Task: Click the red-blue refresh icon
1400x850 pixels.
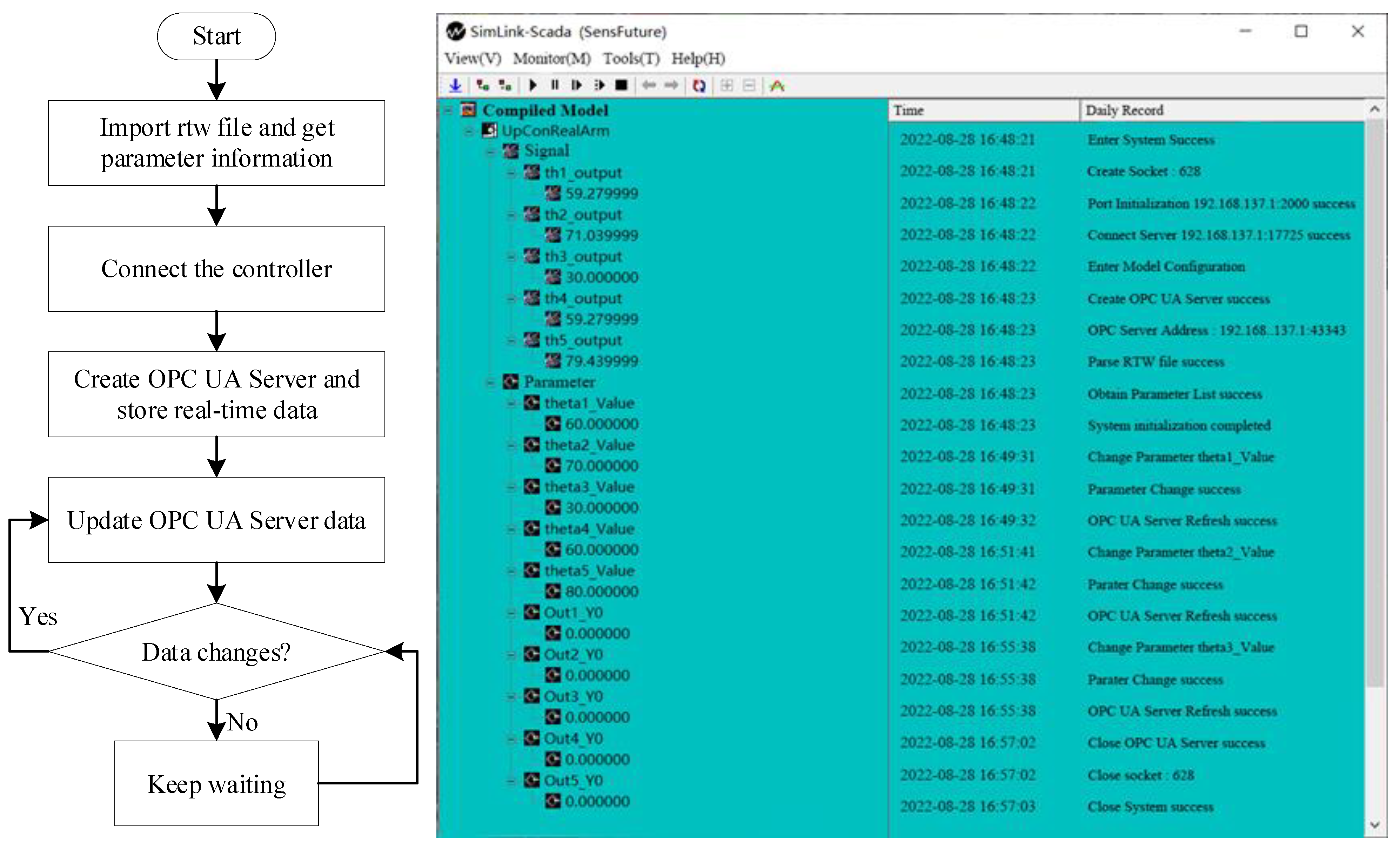Action: (699, 85)
